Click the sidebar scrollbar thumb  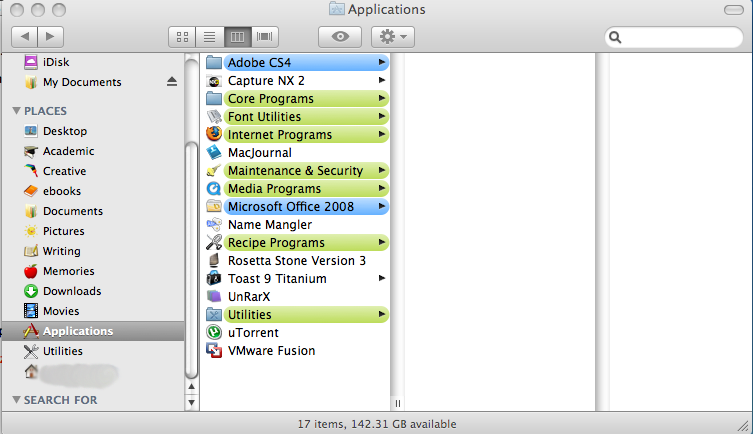coord(192,261)
